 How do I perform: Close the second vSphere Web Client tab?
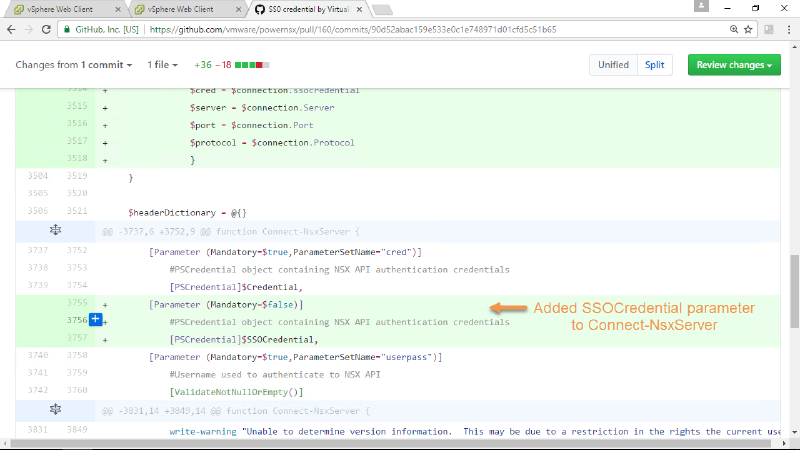tap(238, 10)
